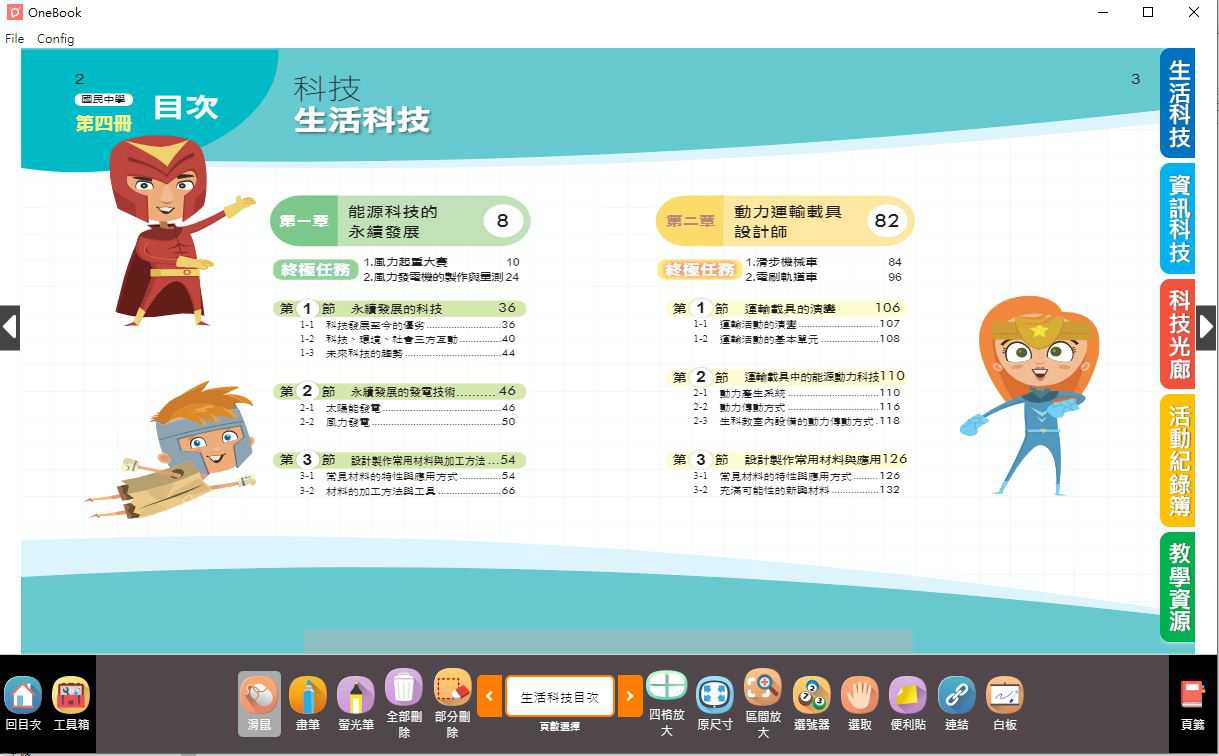Switch to the 科技光廊 side tab

click(x=1179, y=334)
